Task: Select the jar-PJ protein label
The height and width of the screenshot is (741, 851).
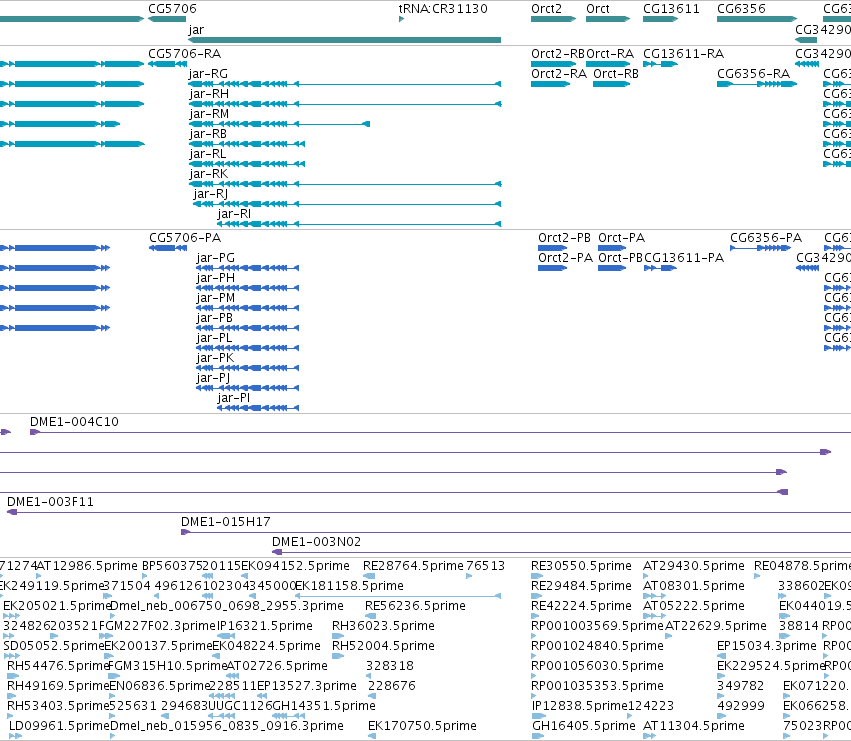Action: pos(213,378)
